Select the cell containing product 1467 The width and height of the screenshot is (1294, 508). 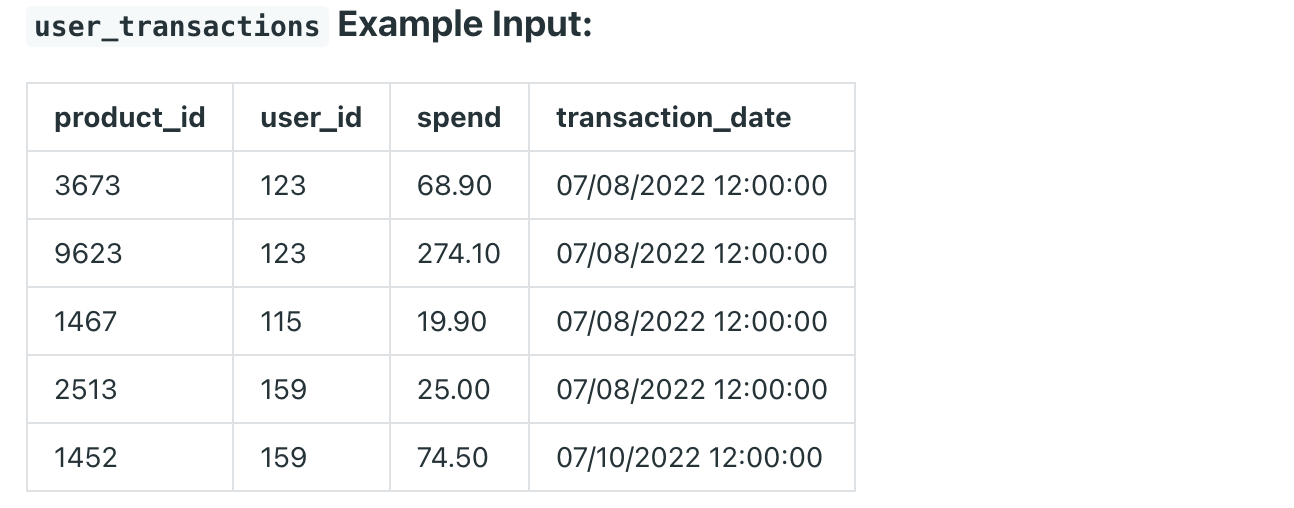point(86,322)
